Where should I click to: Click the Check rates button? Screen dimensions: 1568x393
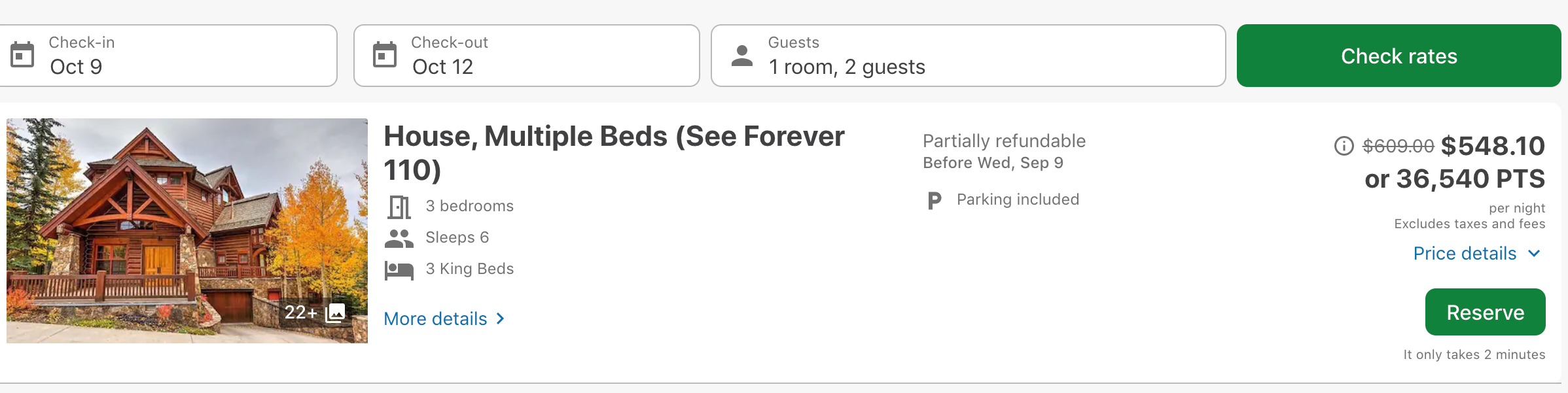click(x=1399, y=56)
